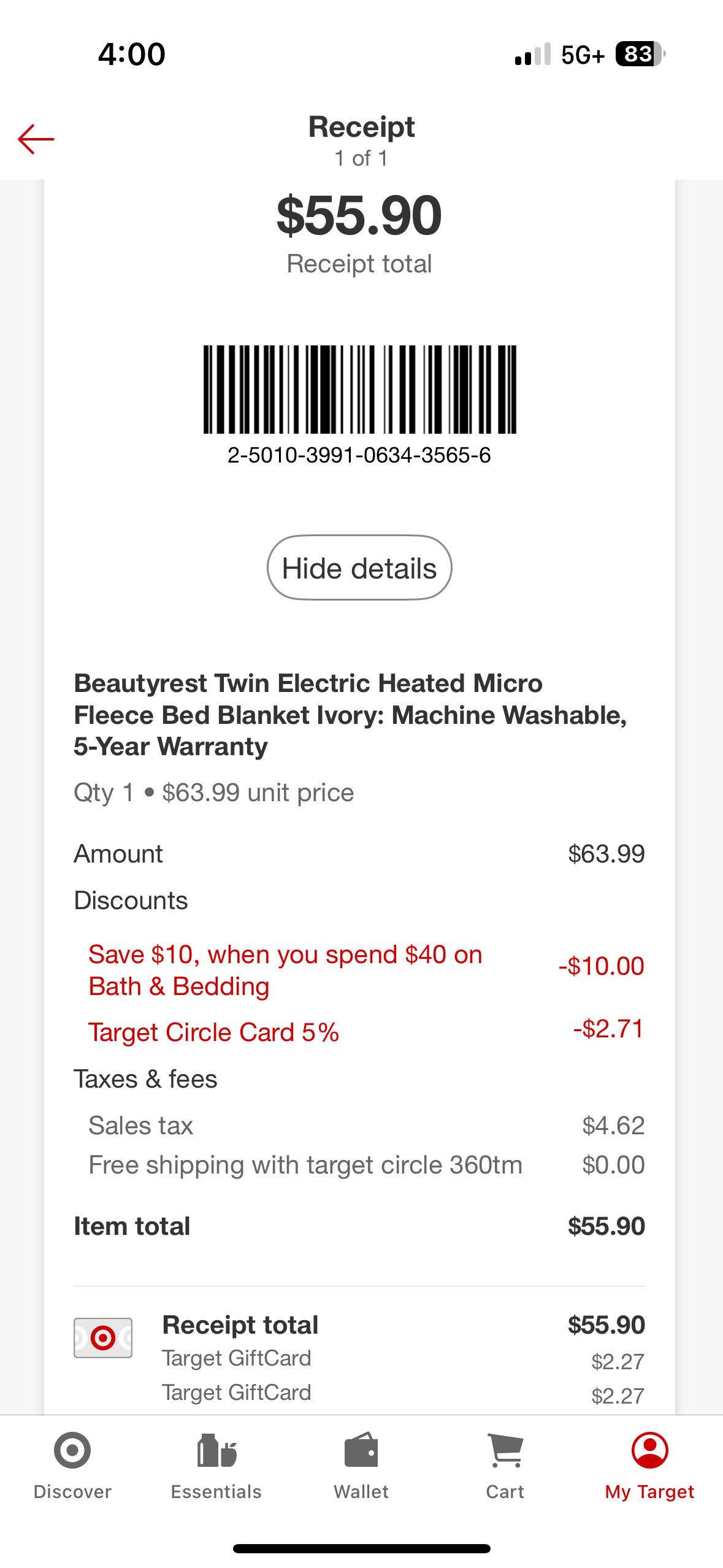Open the Wallet tab icon
The width and height of the screenshot is (723, 1568).
click(x=361, y=1450)
